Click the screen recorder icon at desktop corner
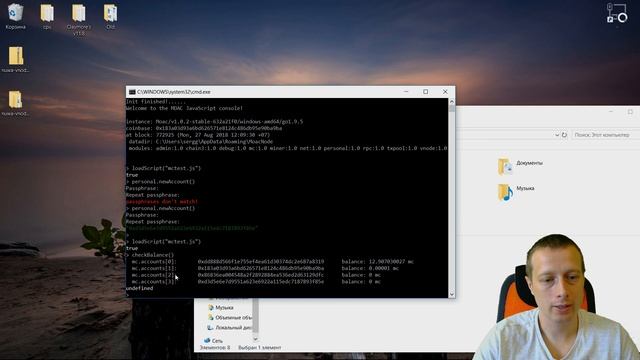The width and height of the screenshot is (640, 360). pos(616,13)
